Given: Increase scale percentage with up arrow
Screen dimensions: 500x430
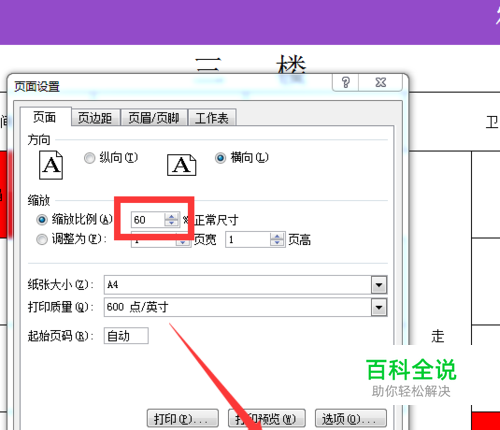Looking at the screenshot, I should (x=171, y=216).
